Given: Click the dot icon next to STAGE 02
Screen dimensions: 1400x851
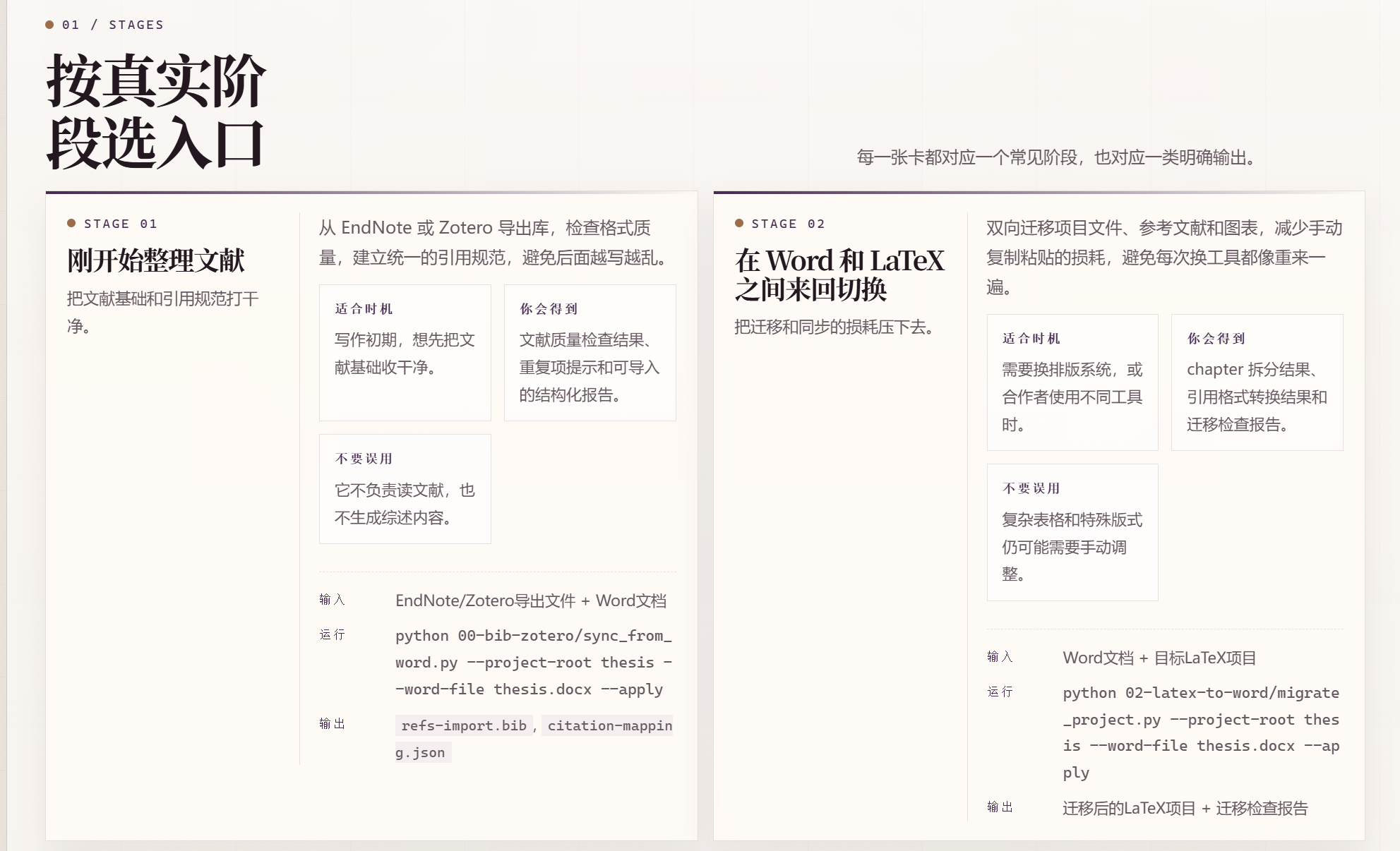Looking at the screenshot, I should point(739,223).
